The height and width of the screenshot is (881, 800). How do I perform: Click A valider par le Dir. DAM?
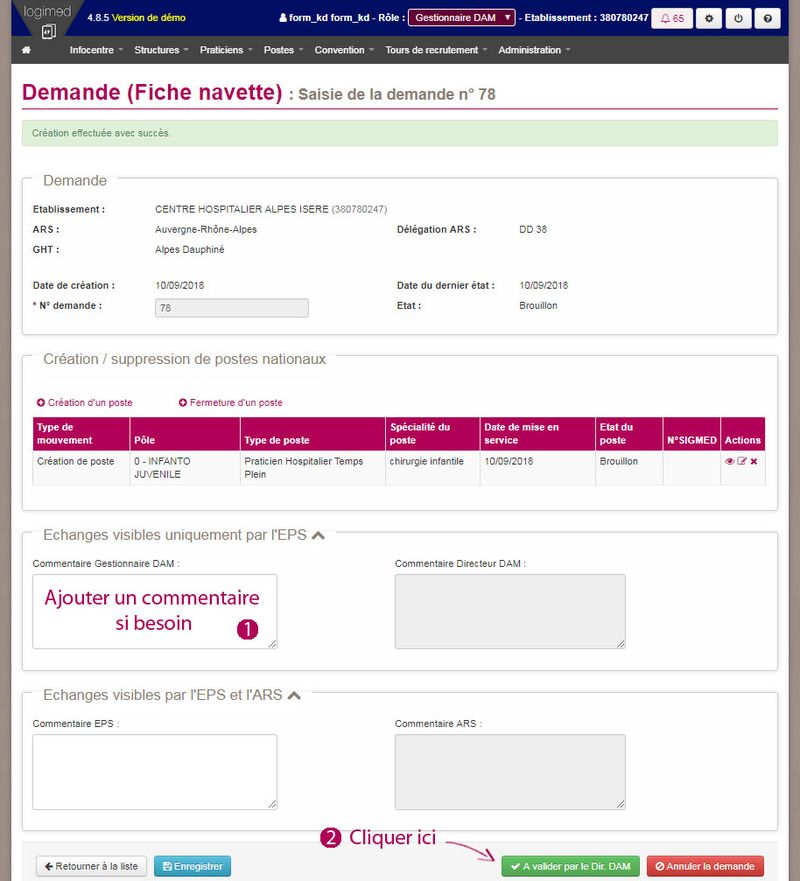(570, 866)
